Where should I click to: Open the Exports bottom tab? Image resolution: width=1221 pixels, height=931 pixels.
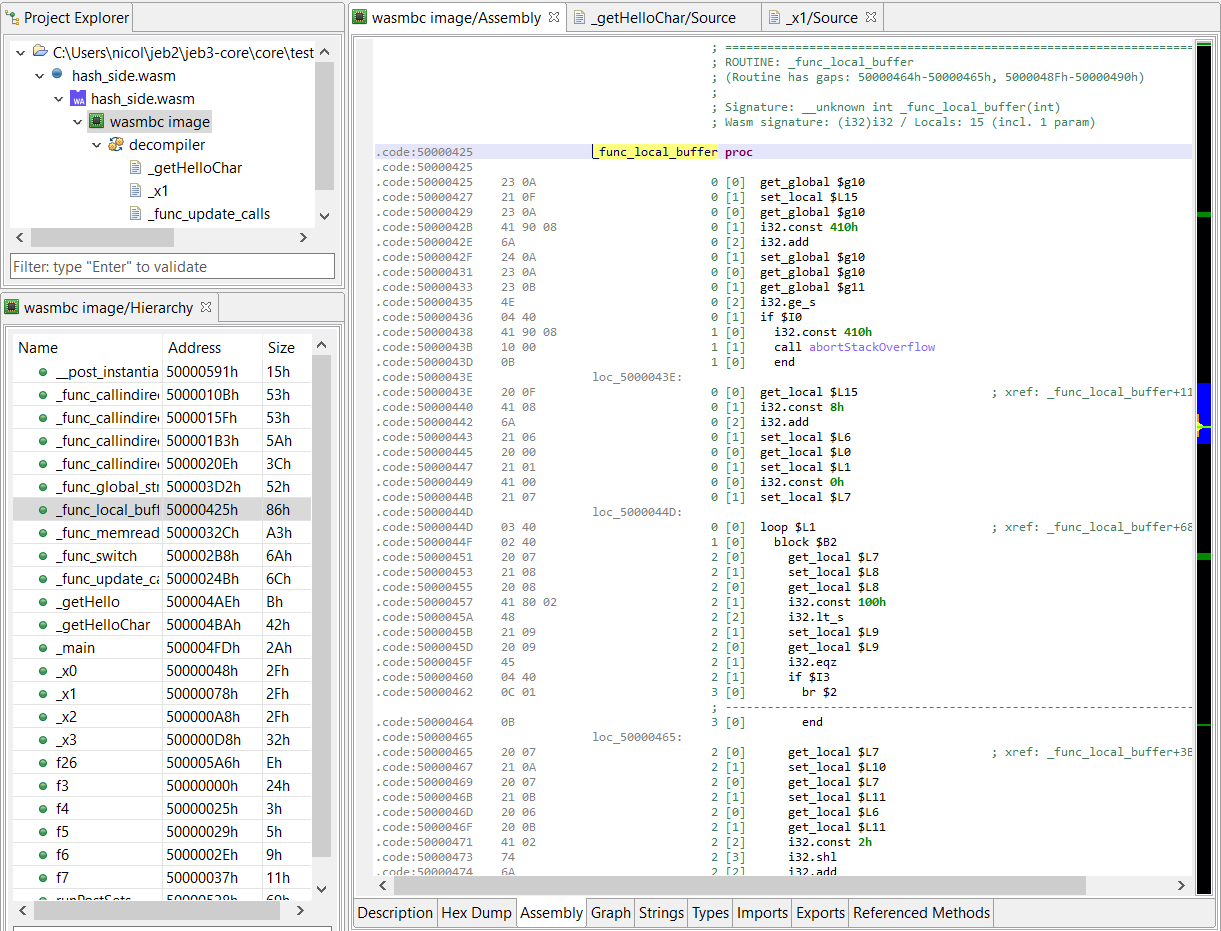click(x=820, y=912)
